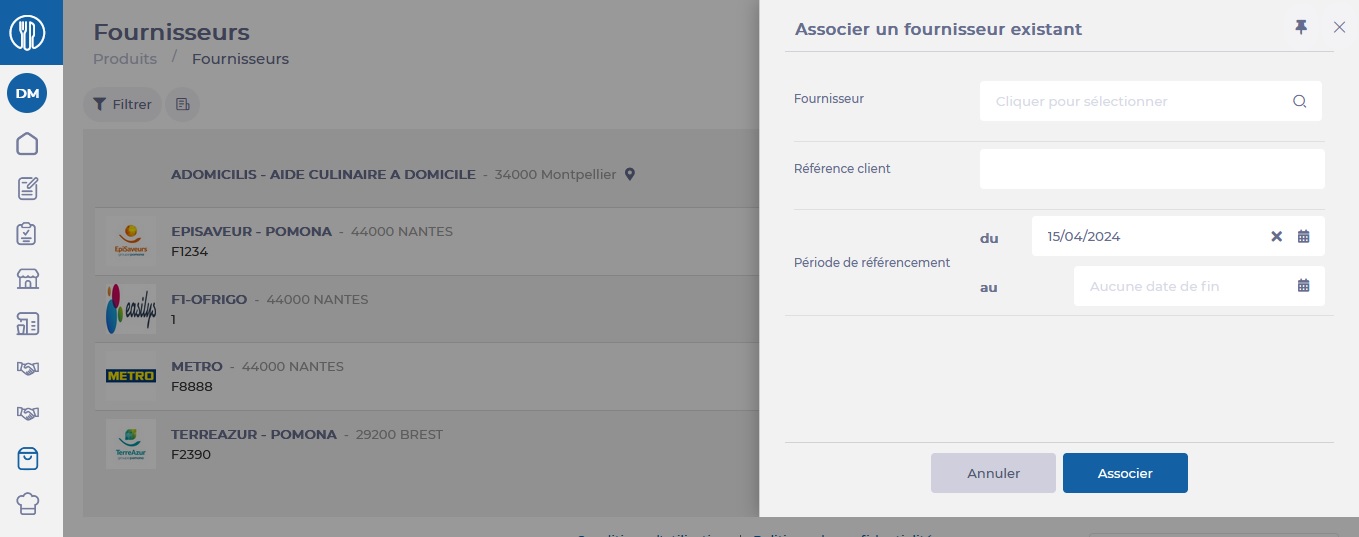
Task: Open the DM user avatar menu
Action: point(28,94)
